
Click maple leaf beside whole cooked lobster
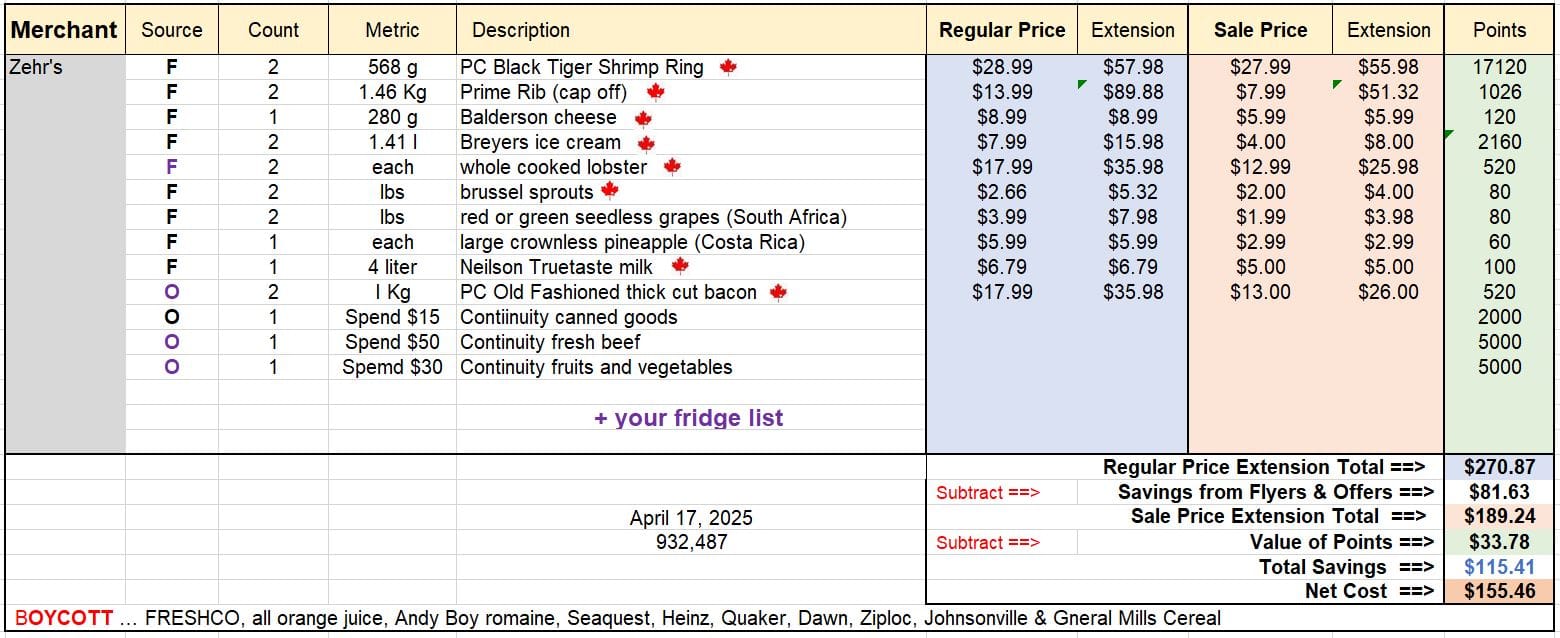pos(672,167)
